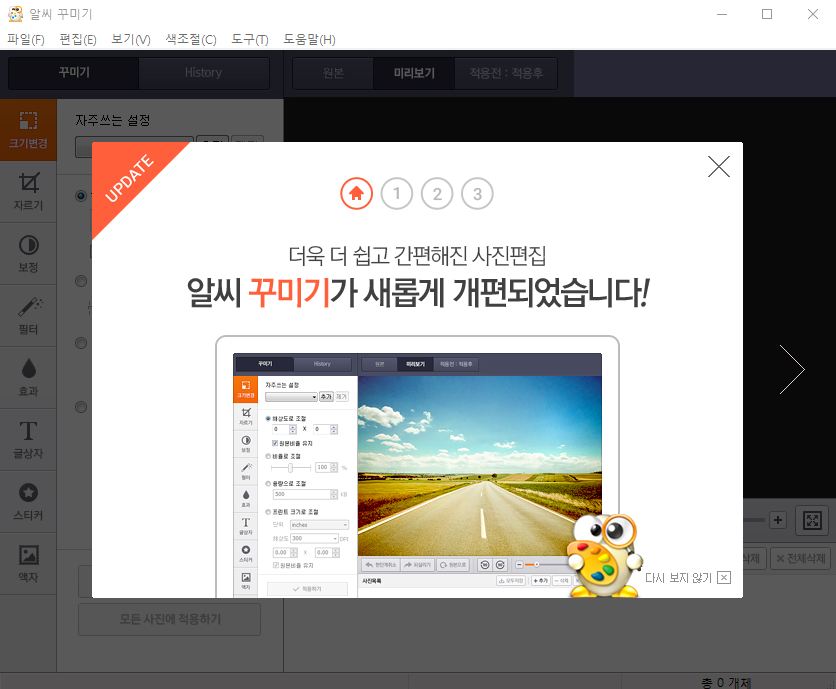Select the third resize radio option
836x689 pixels.
[81, 343]
